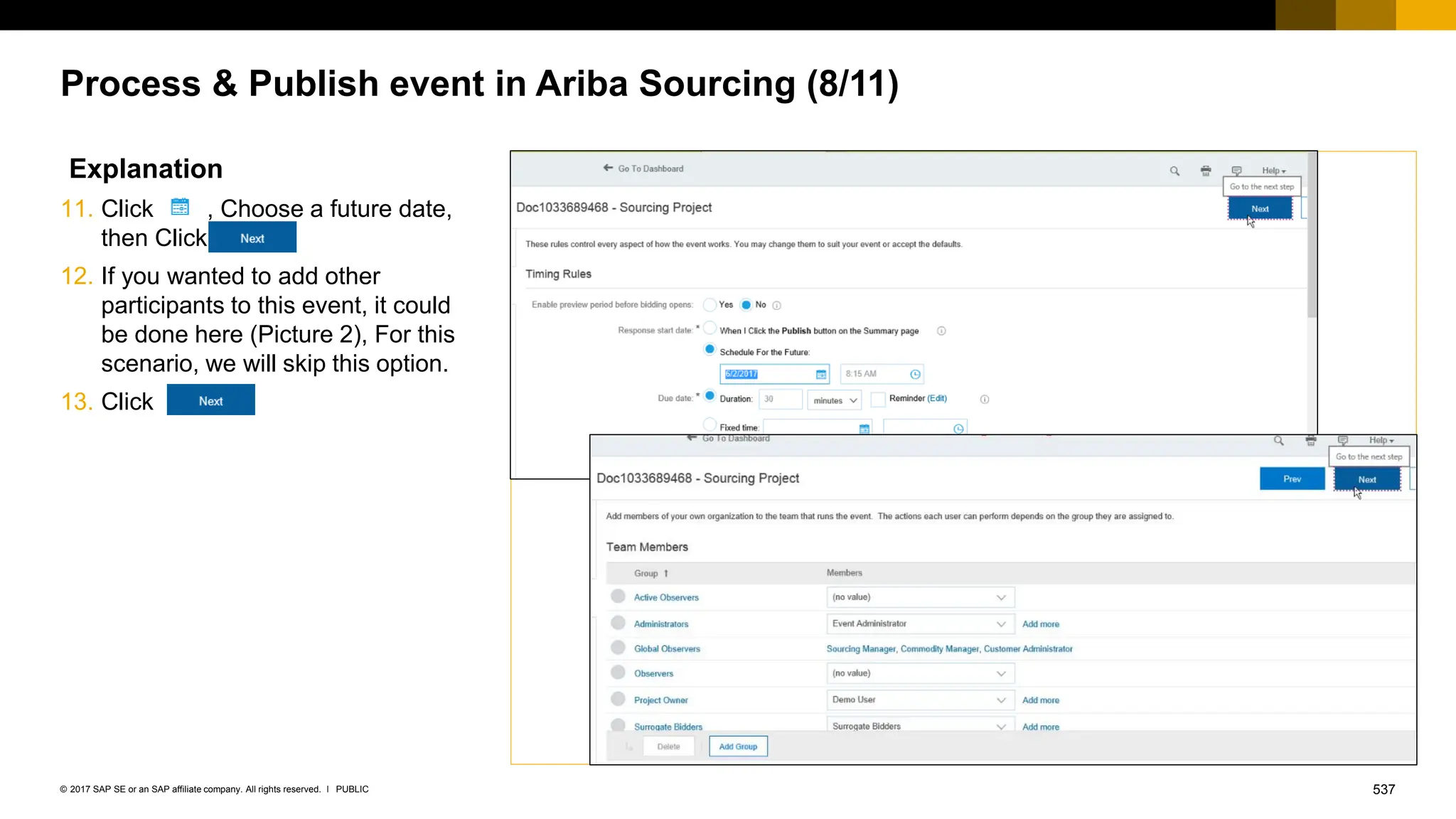Open the clock picker beside 8:15 AM
Image resolution: width=1456 pixels, height=819 pixels.
916,374
